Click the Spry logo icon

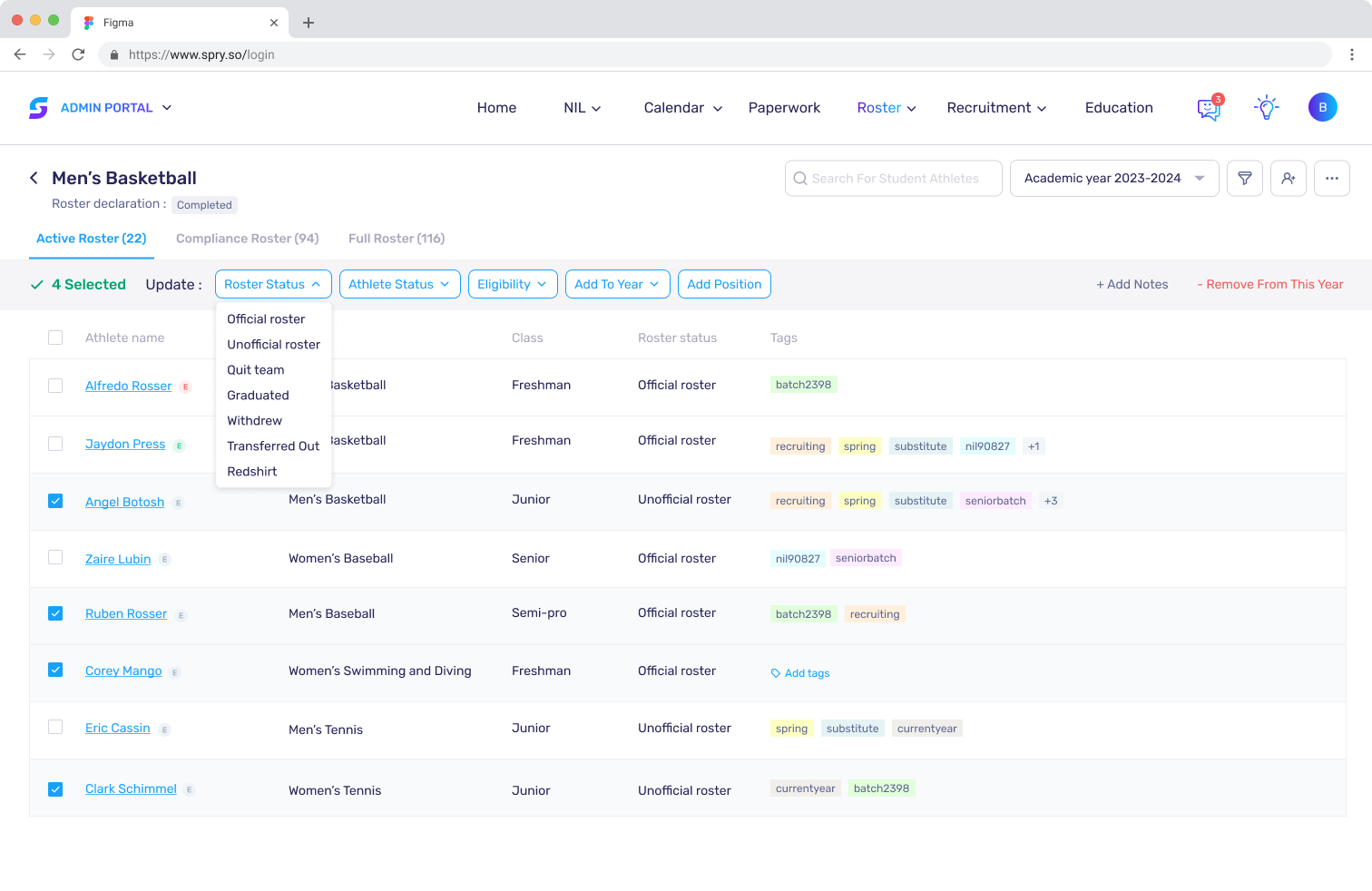coord(38,108)
